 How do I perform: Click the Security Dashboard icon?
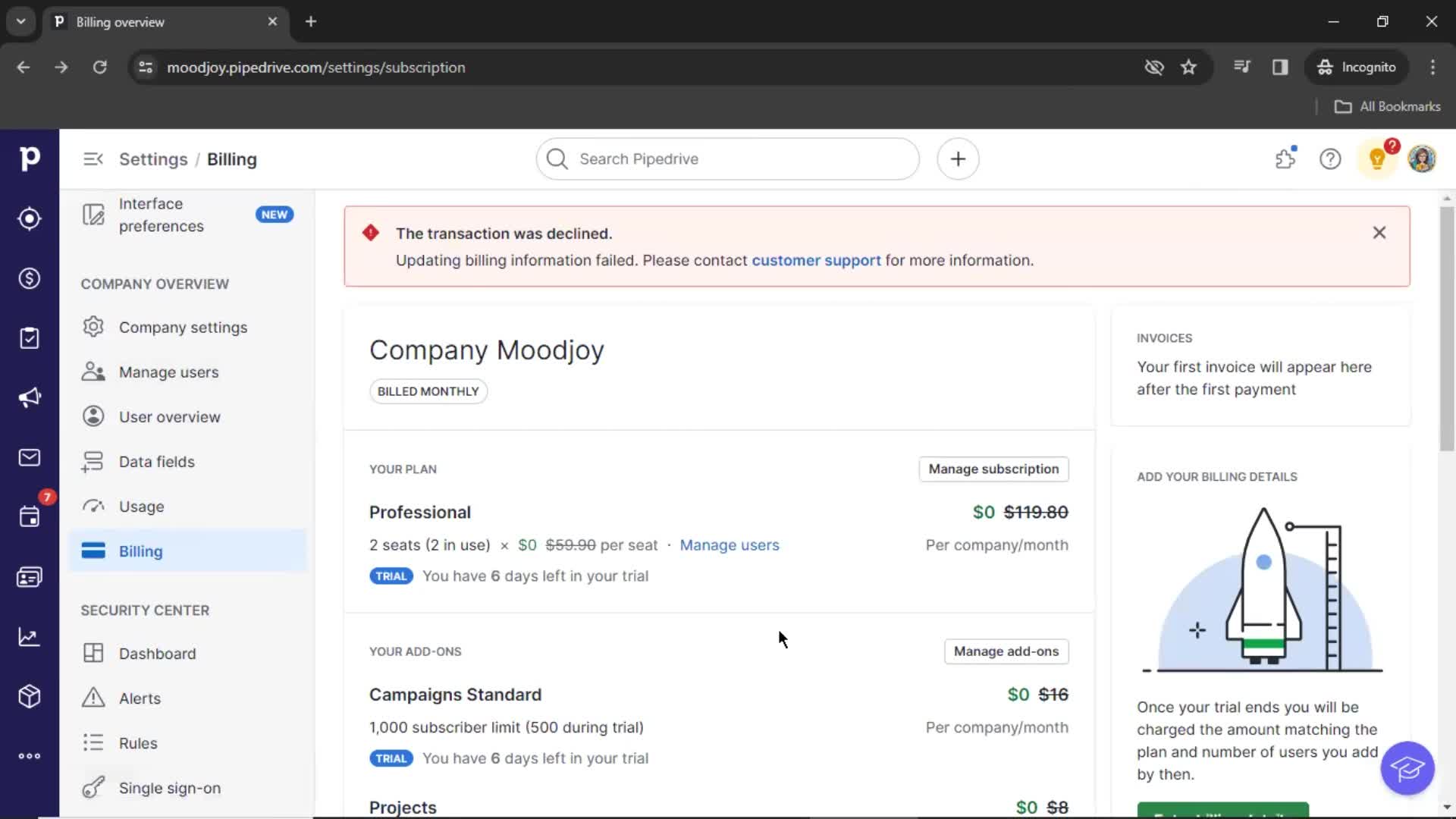pos(93,653)
